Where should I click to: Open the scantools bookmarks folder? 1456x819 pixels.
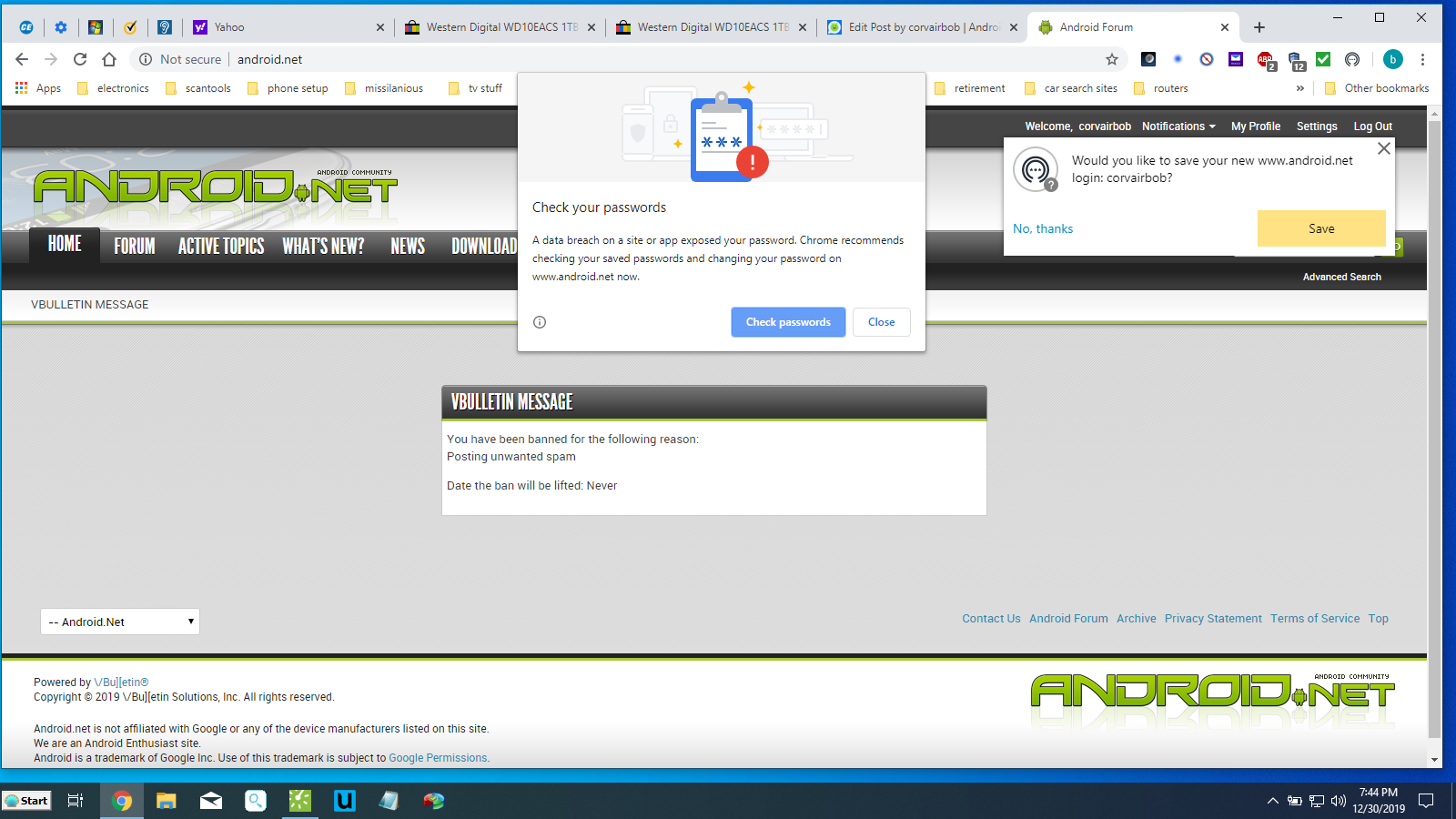tap(198, 88)
